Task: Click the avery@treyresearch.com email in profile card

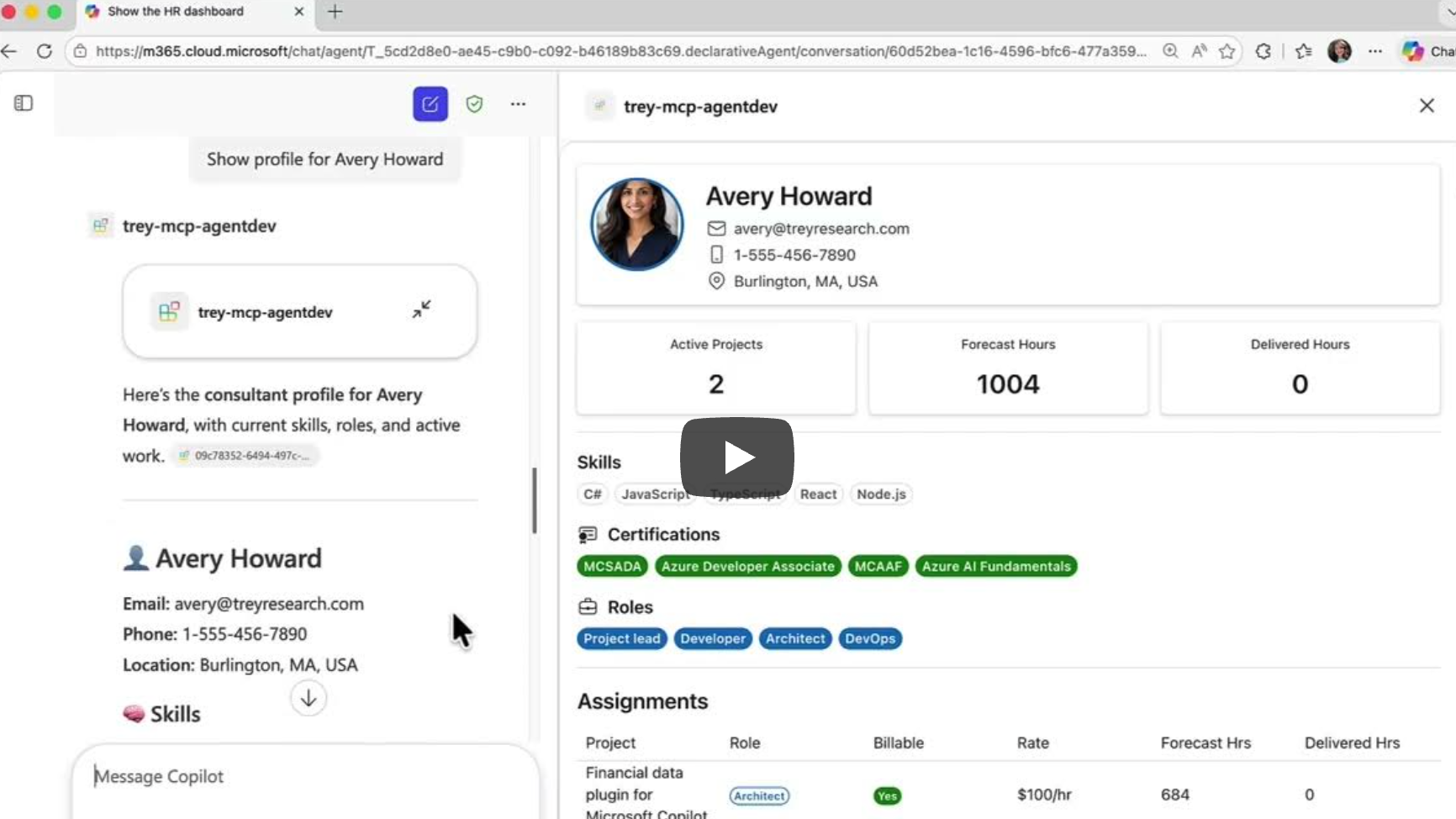Action: point(821,229)
